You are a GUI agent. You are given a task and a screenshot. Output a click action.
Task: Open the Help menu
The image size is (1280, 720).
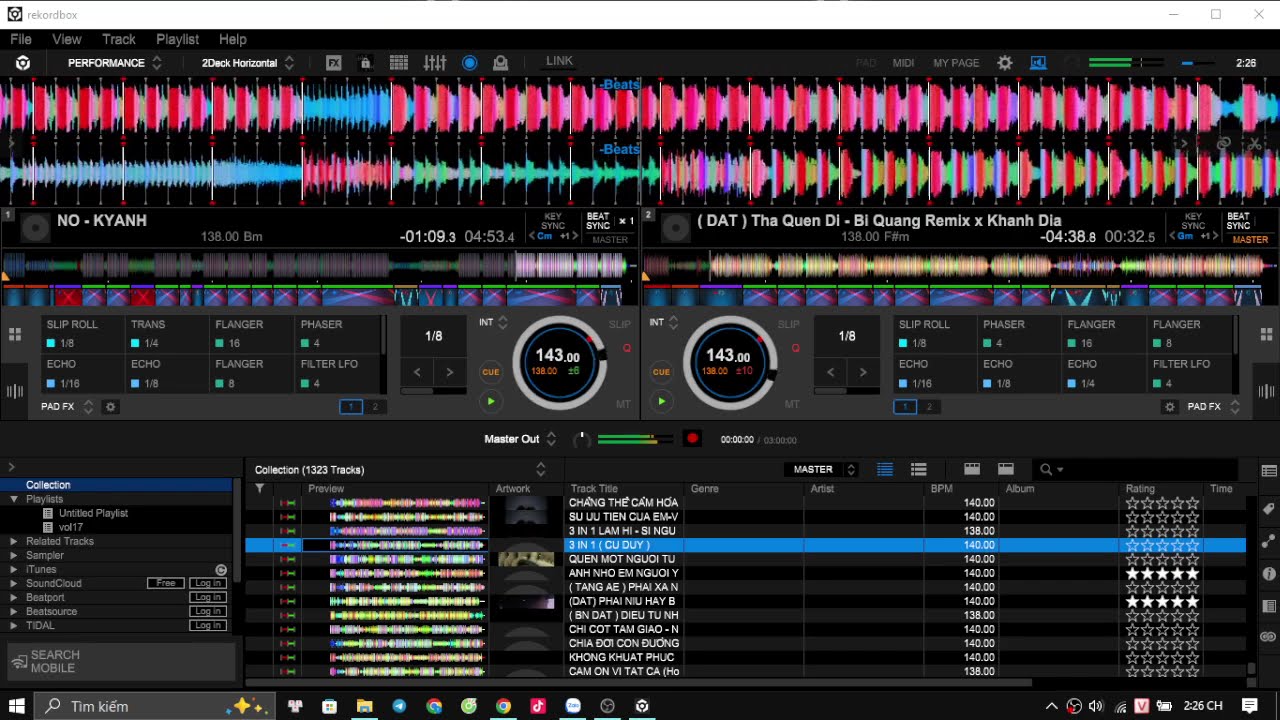(x=233, y=39)
